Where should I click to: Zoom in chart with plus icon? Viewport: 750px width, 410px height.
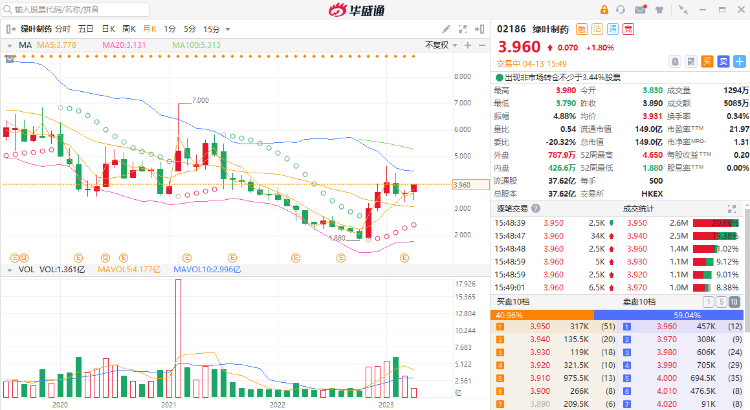(468, 45)
